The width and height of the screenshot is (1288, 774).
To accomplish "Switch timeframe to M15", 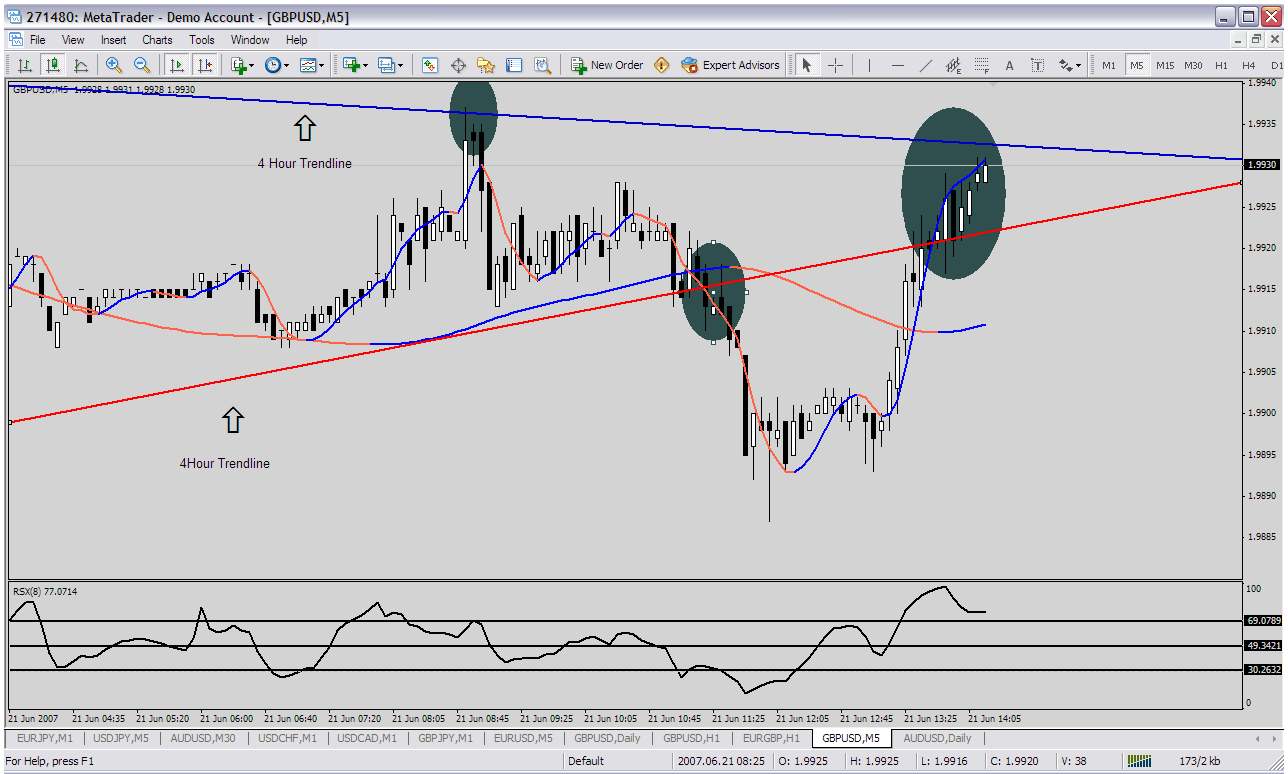I will pyautogui.click(x=1165, y=65).
